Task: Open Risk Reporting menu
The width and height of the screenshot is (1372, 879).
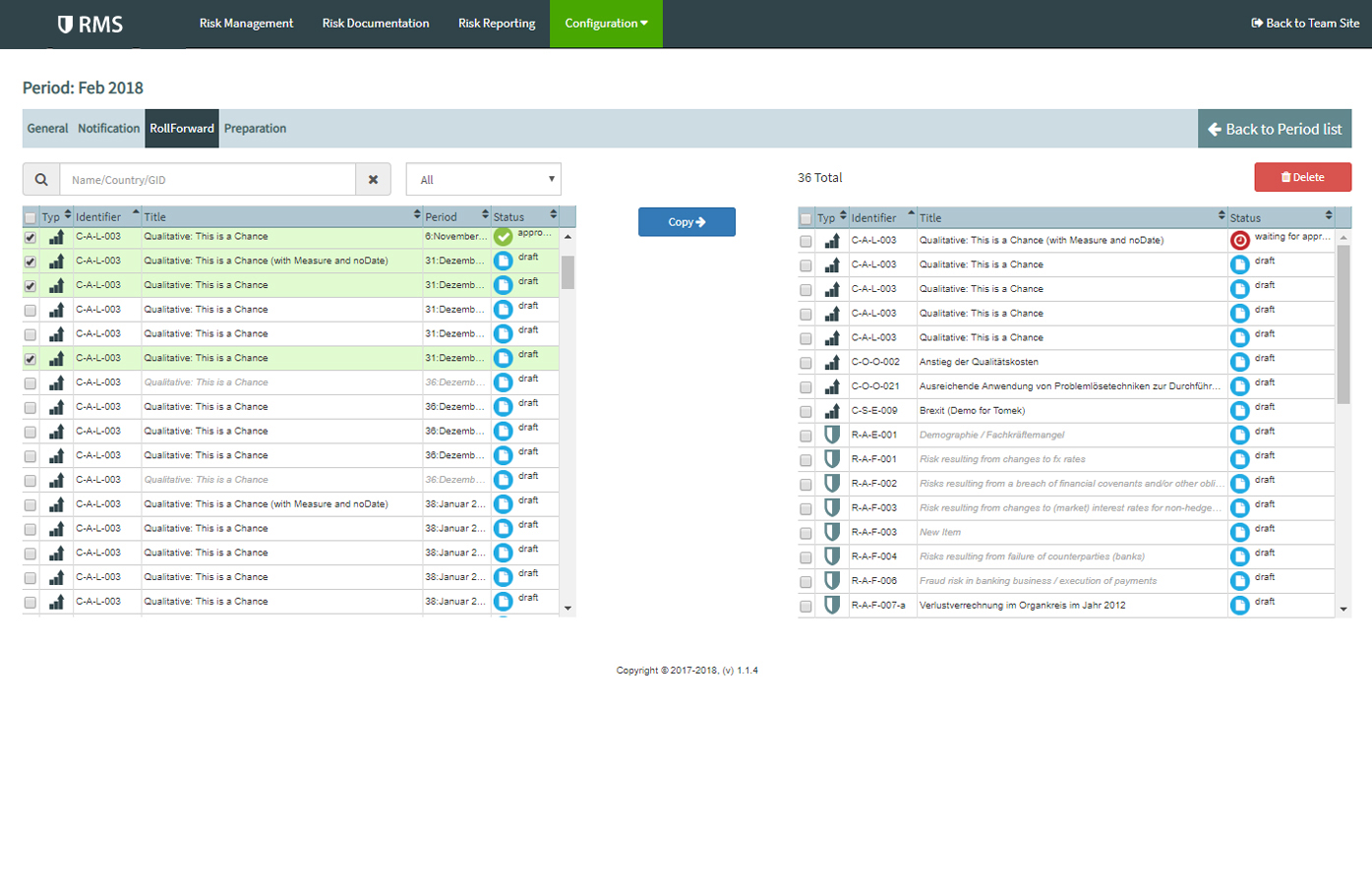Action: (497, 24)
